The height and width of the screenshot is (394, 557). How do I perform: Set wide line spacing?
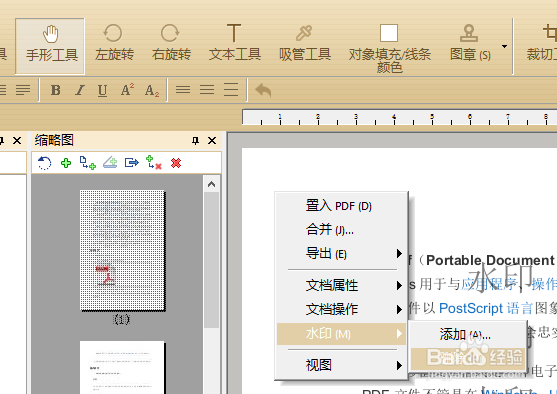coord(231,90)
